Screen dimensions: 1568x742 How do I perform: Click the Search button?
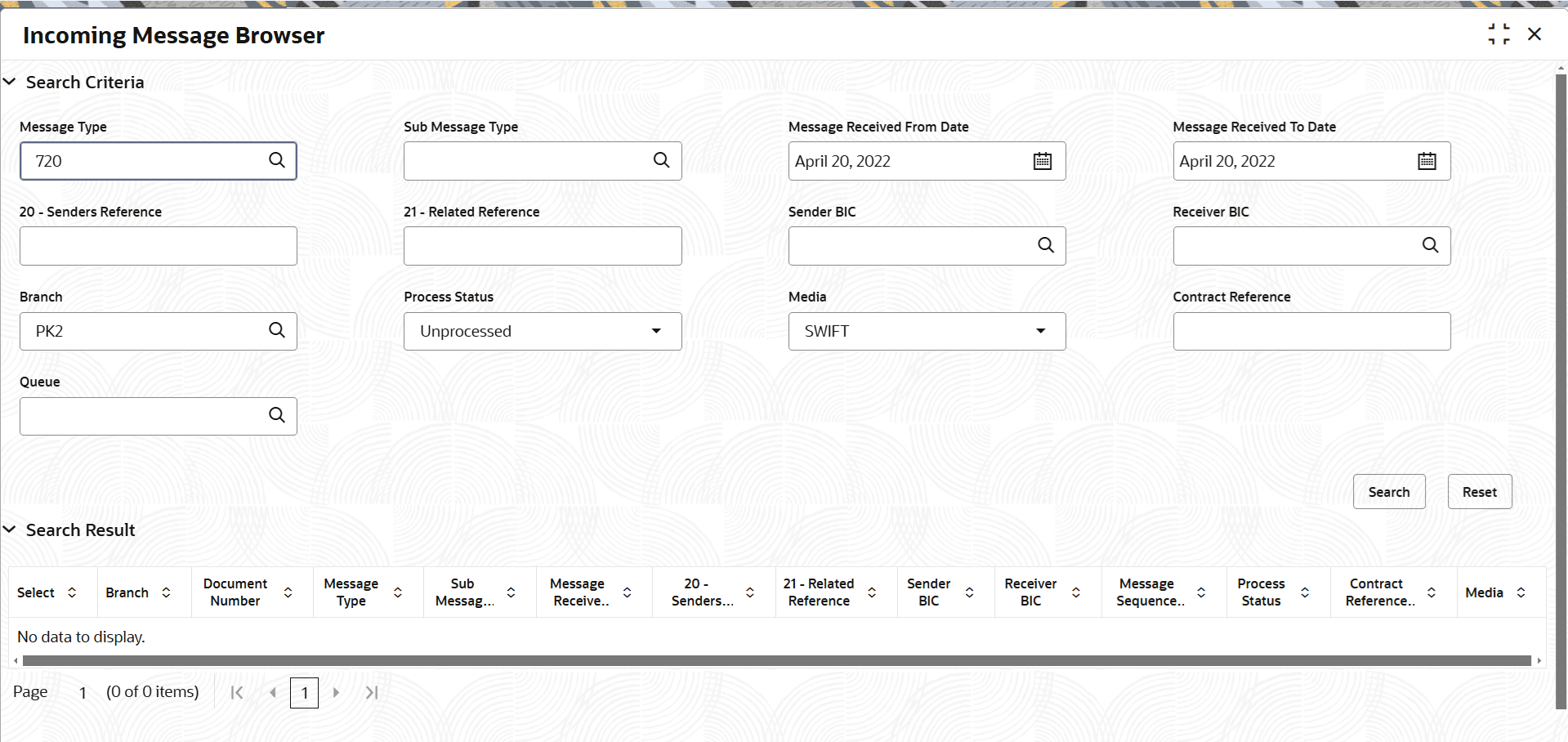[x=1389, y=492]
